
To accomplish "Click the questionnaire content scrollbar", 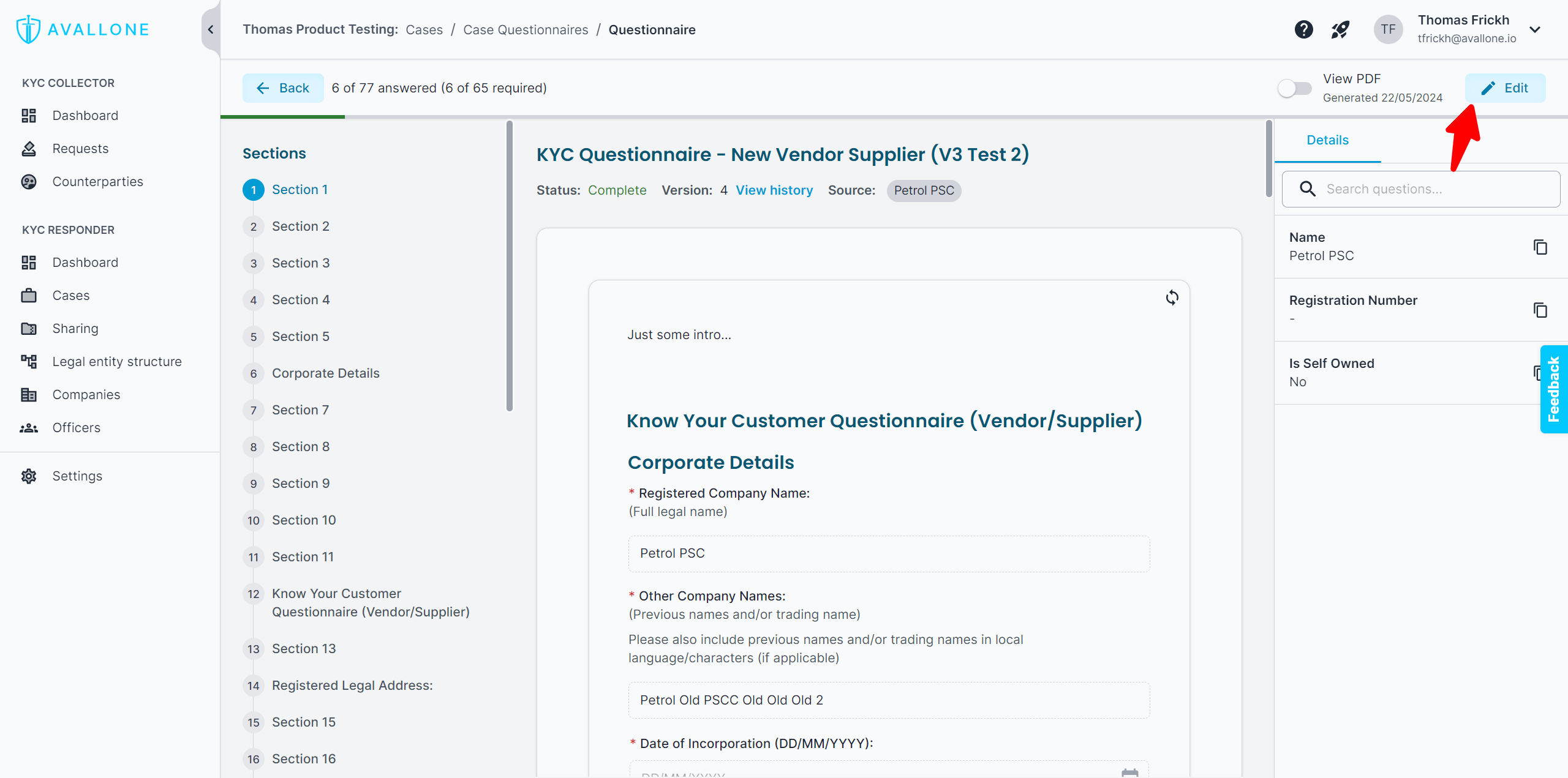I will (1268, 159).
